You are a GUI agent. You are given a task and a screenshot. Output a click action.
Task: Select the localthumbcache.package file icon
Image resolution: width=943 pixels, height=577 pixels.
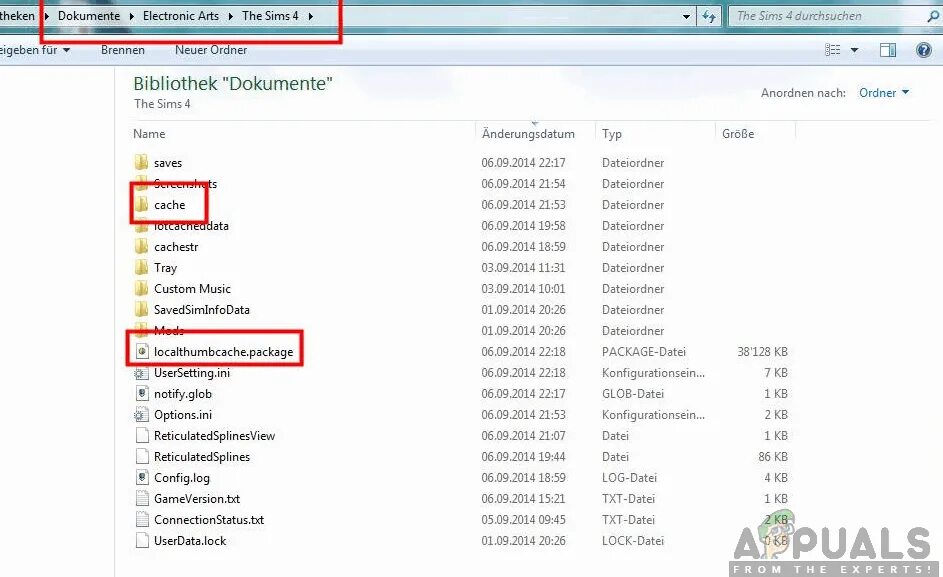[142, 351]
